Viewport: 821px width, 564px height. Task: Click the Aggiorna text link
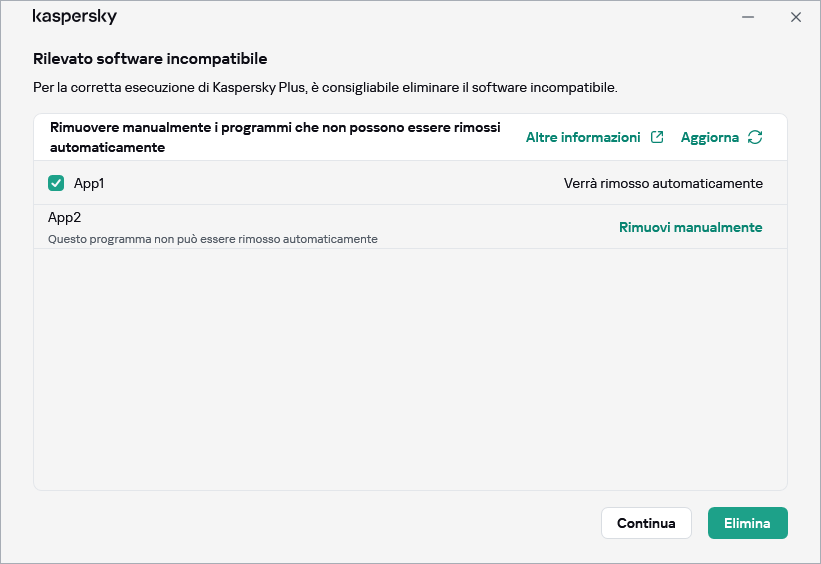click(709, 137)
